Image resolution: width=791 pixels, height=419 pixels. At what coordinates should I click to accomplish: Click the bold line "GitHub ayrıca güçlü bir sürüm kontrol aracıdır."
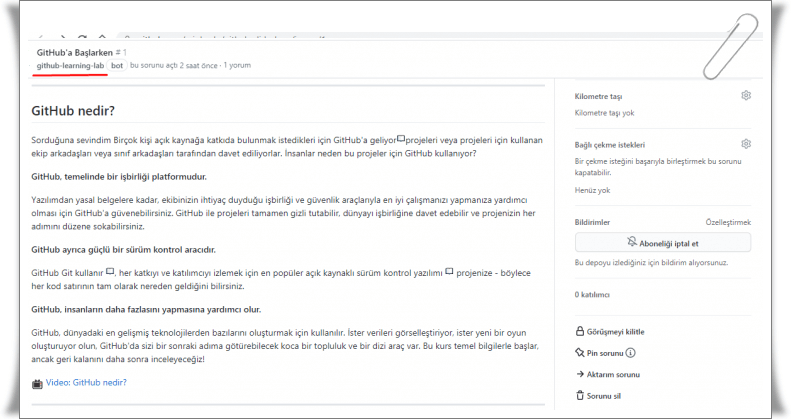click(x=124, y=250)
